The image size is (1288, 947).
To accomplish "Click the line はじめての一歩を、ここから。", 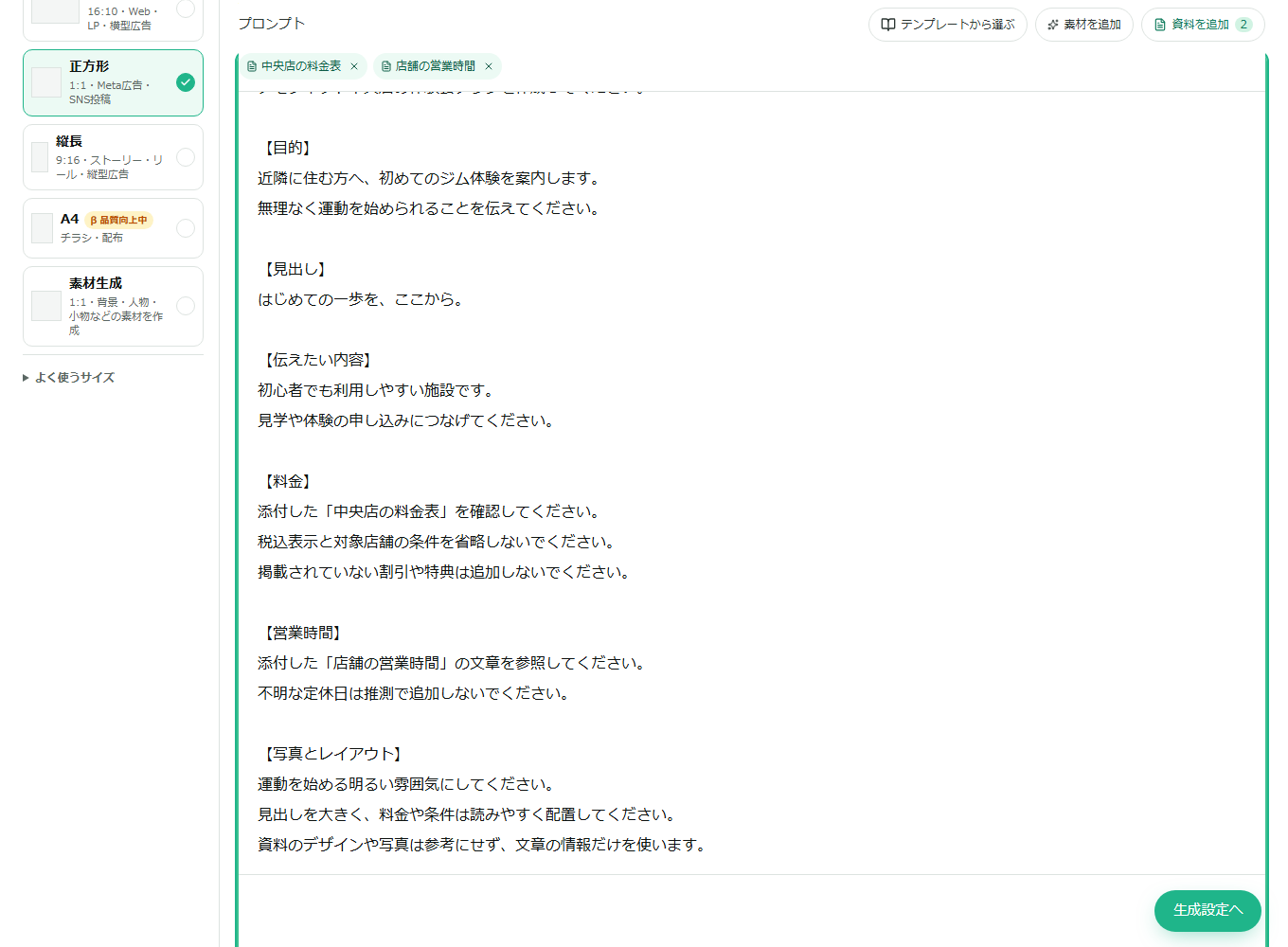I will (360, 299).
